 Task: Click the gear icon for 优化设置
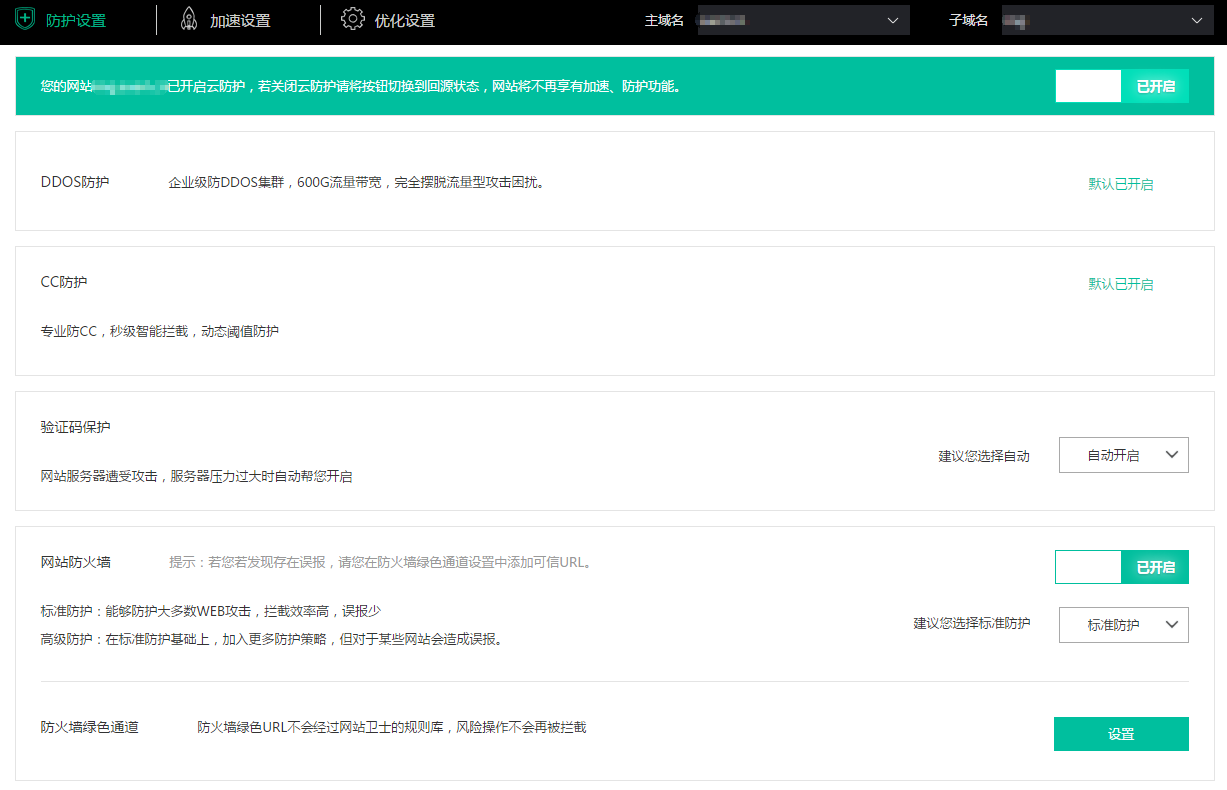click(352, 20)
